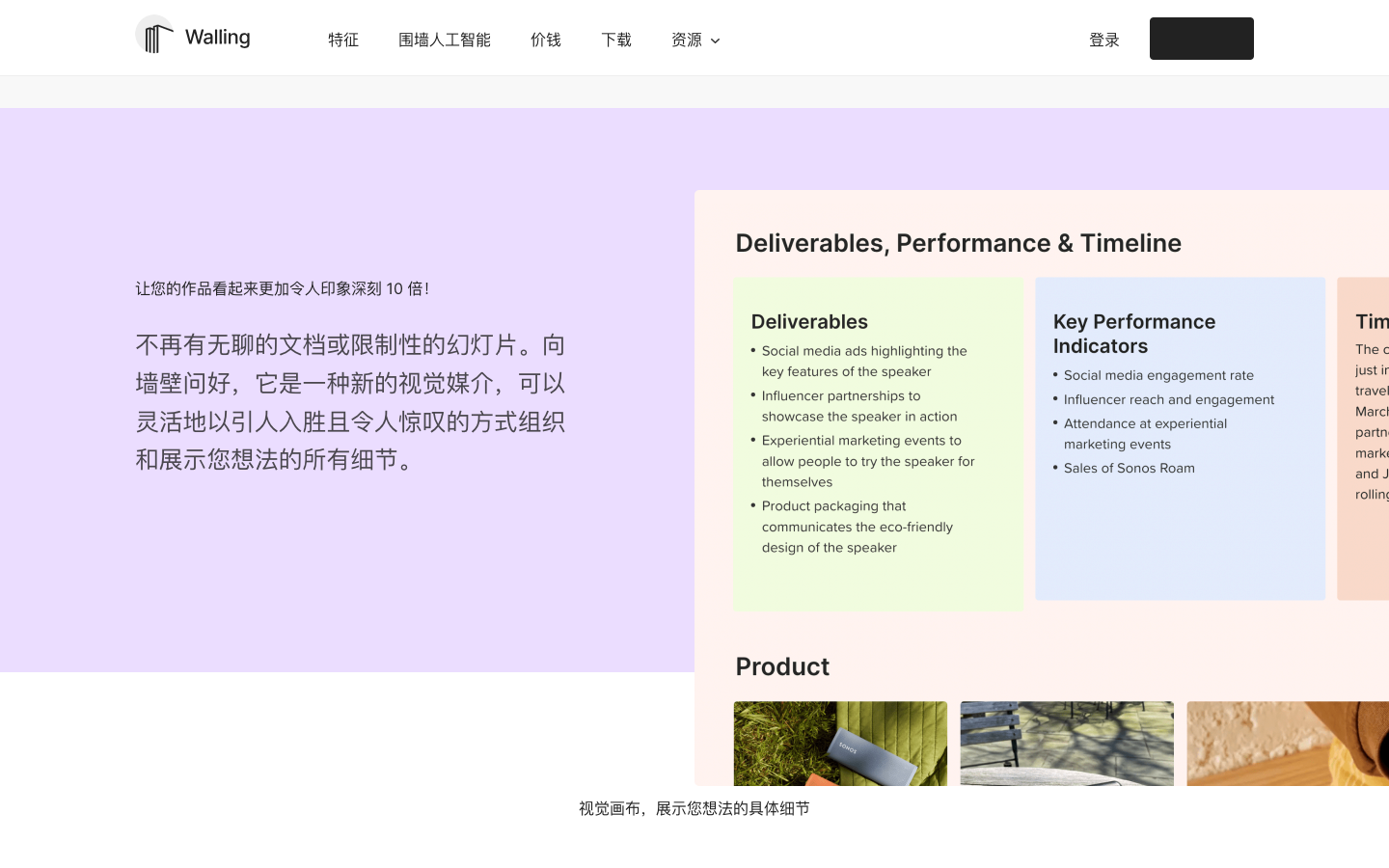1389x868 pixels.
Task: Click the 让您的作品看起来更加令人印象深刻 tagline
Action: click(x=283, y=288)
